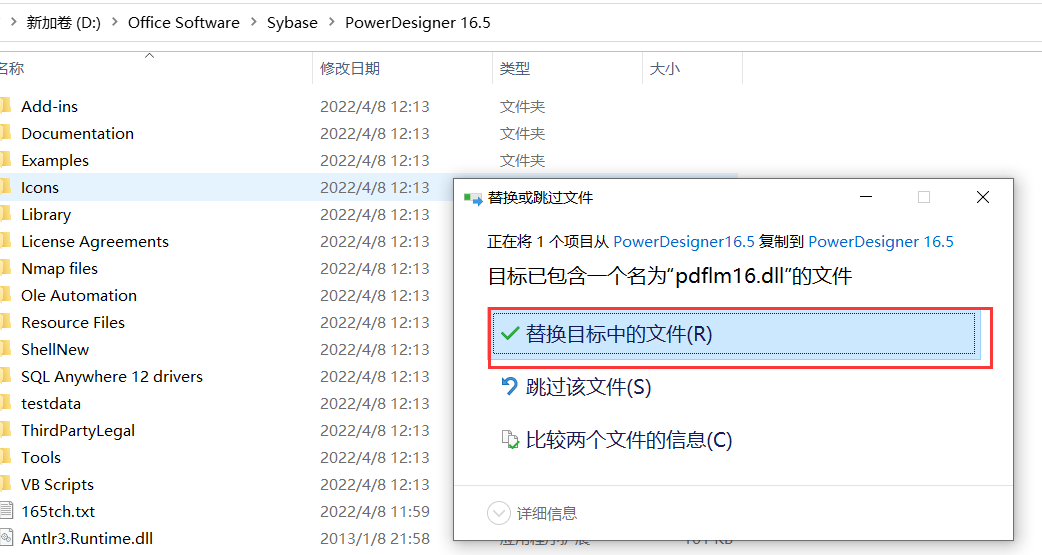Select the VB Scripts folder
This screenshot has width=1042, height=555.
coord(57,485)
